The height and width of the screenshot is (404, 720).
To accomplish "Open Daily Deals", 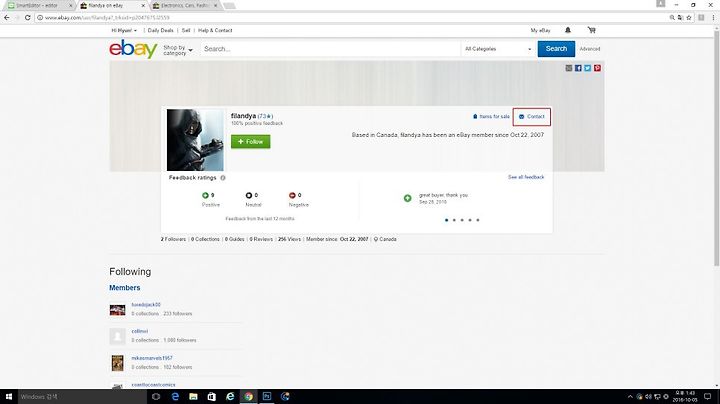I will [x=160, y=30].
